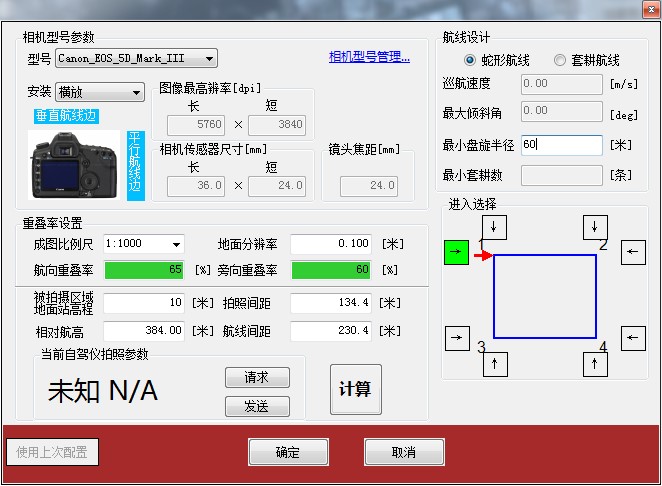Open the 型号 camera model dropdown
Image resolution: width=662 pixels, height=486 pixels.
[x=136, y=58]
